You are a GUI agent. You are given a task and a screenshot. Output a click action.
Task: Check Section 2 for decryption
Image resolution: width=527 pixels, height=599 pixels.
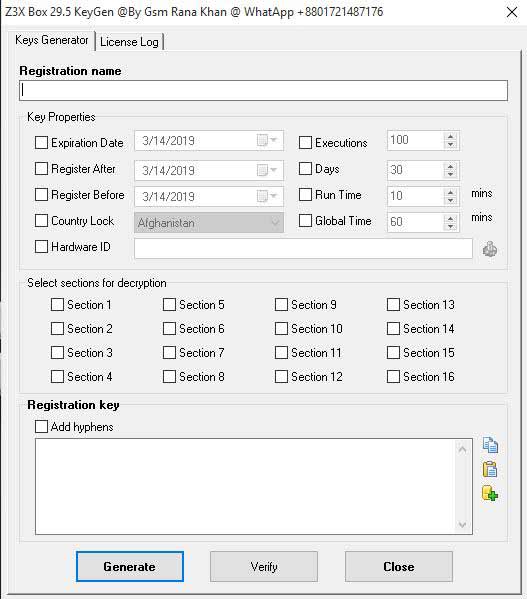click(x=57, y=329)
